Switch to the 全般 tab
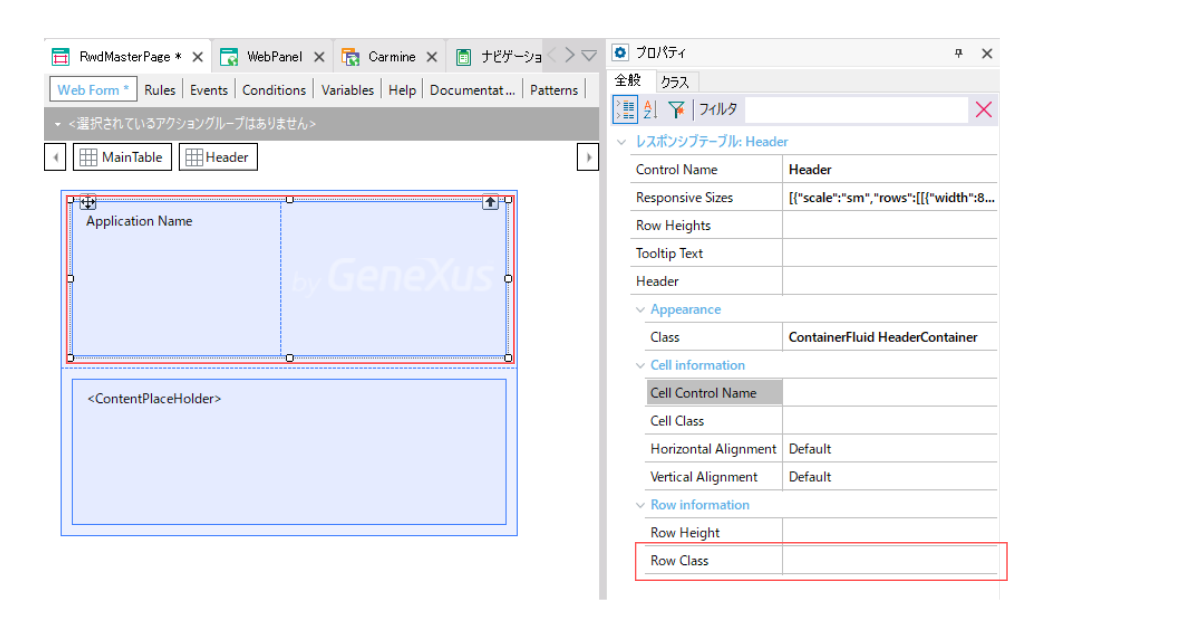Screen dimensions: 1200x634 click(628, 81)
